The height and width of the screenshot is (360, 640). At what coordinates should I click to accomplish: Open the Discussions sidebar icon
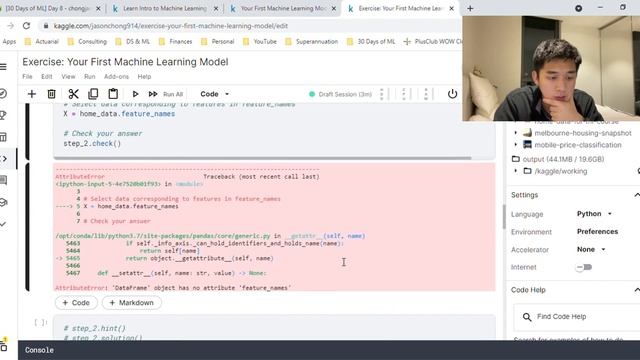point(3,180)
